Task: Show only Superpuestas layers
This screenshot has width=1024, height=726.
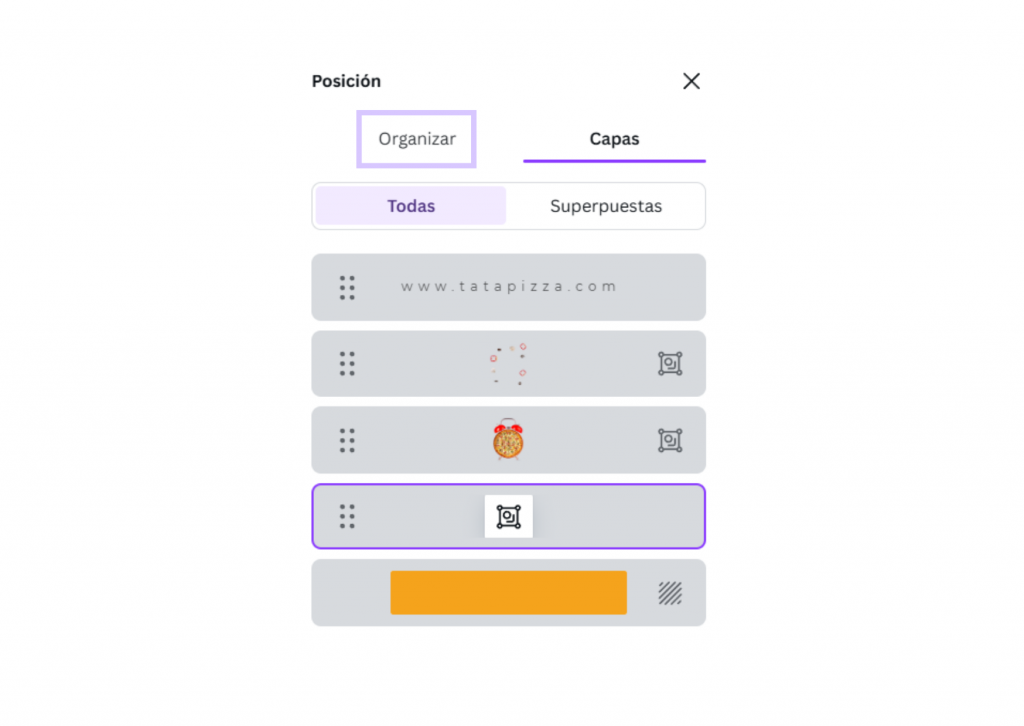Action: click(606, 206)
